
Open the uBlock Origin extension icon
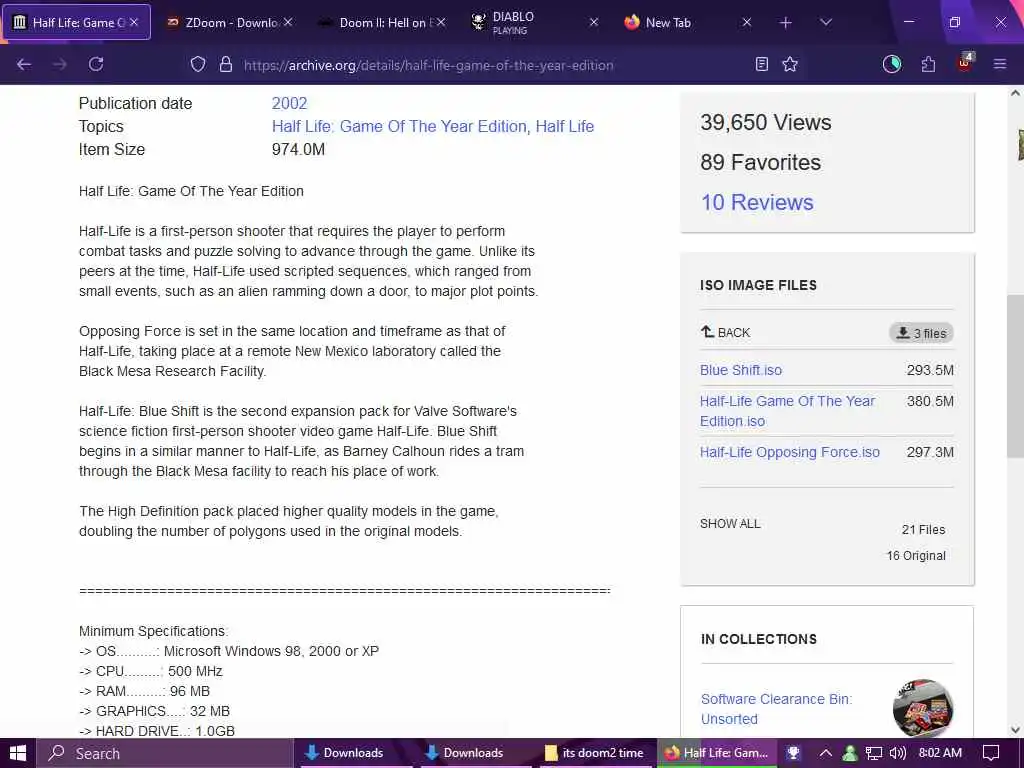click(965, 63)
